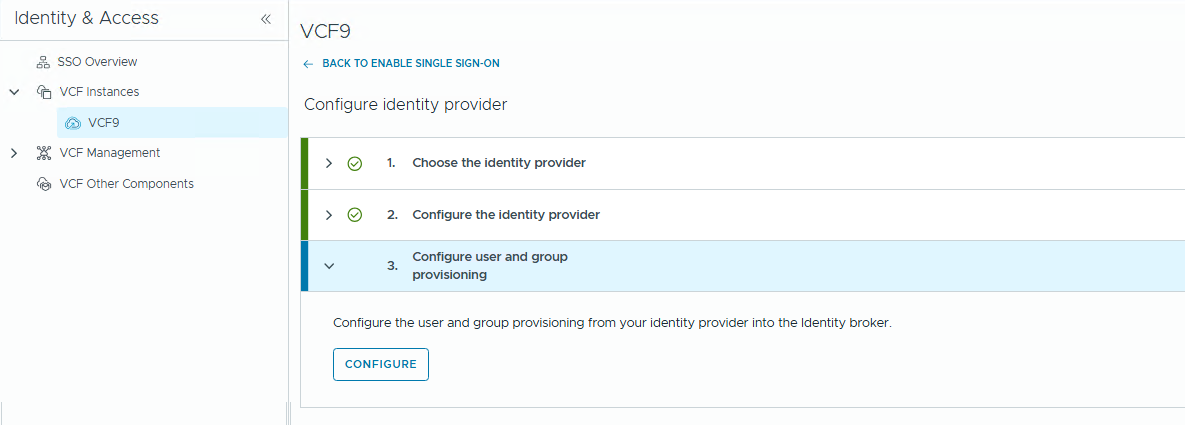The height and width of the screenshot is (425, 1185).
Task: Click the VCF Other Components icon
Action: tap(43, 184)
